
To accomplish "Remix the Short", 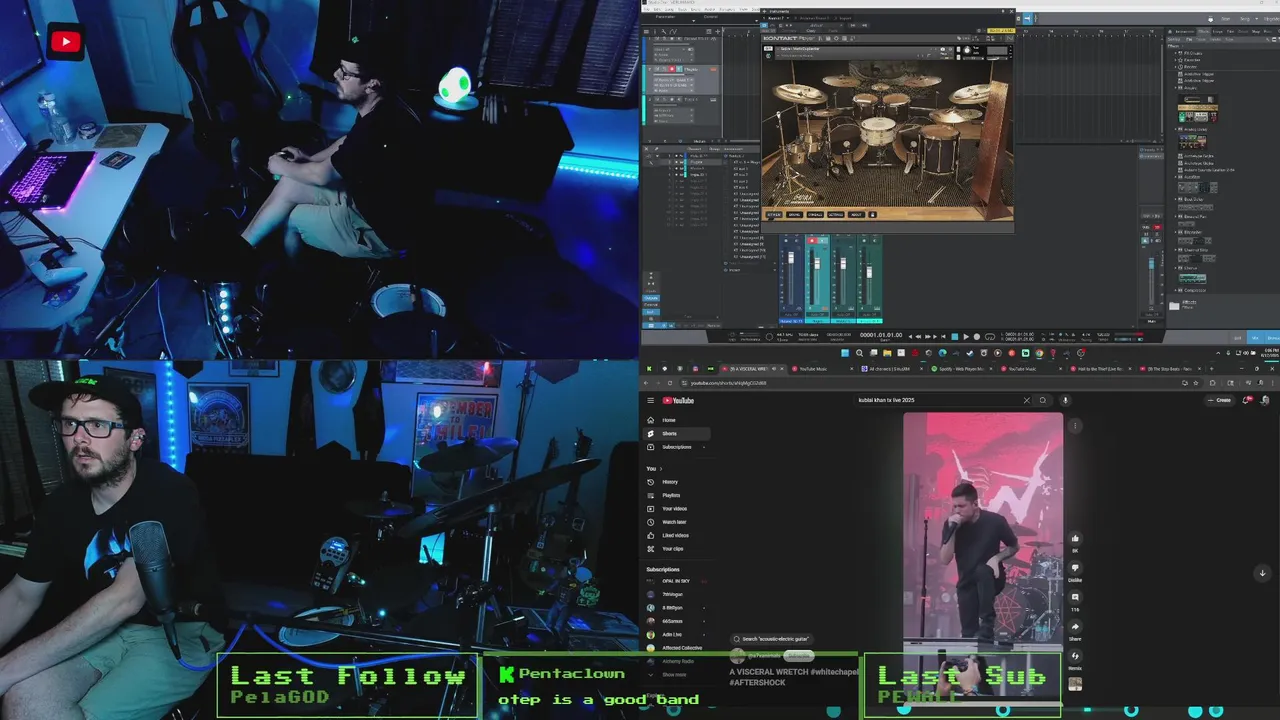I will 1075,656.
